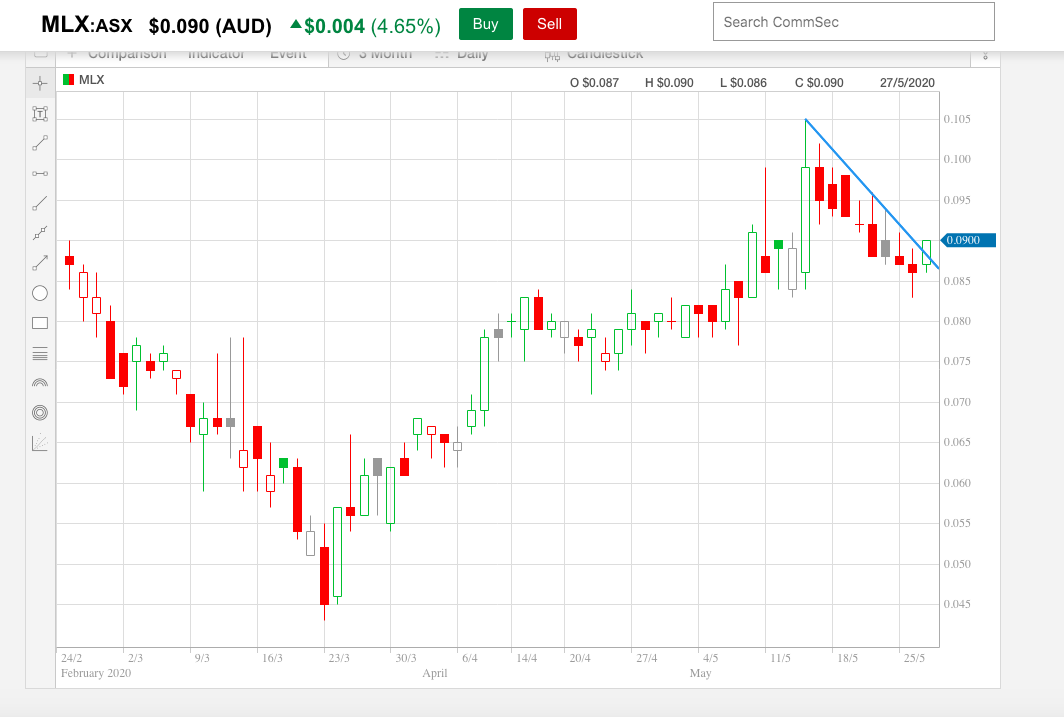Select the blue downward trendline on chart
The image size is (1064, 717).
(x=872, y=194)
